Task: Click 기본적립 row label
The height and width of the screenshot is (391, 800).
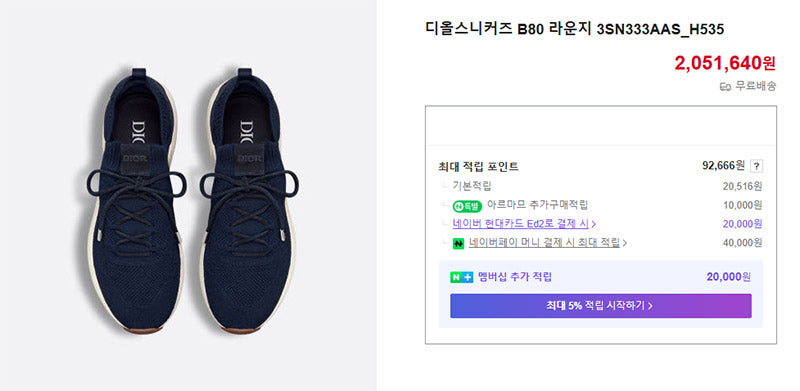Action: click(472, 186)
